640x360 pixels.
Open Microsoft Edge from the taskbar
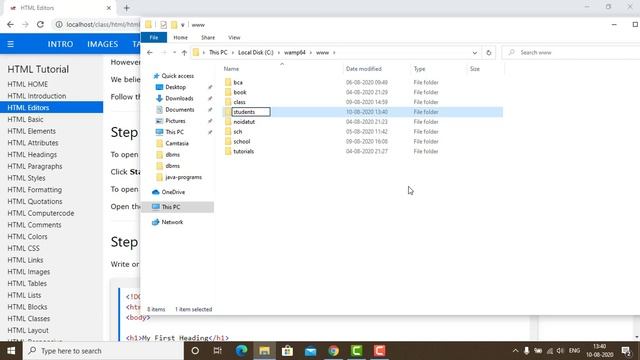(241, 351)
